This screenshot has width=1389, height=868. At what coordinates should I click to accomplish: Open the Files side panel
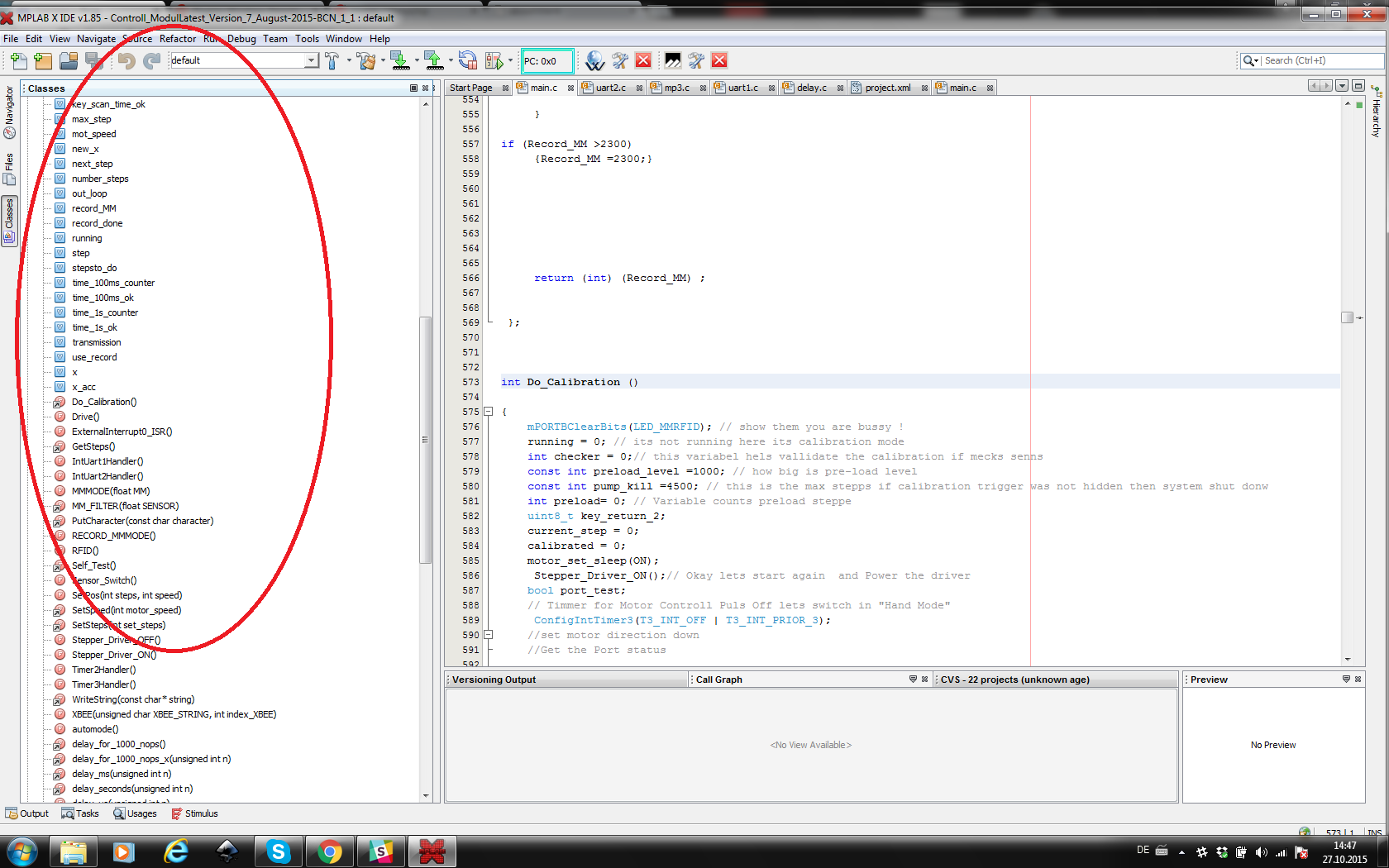(9, 169)
